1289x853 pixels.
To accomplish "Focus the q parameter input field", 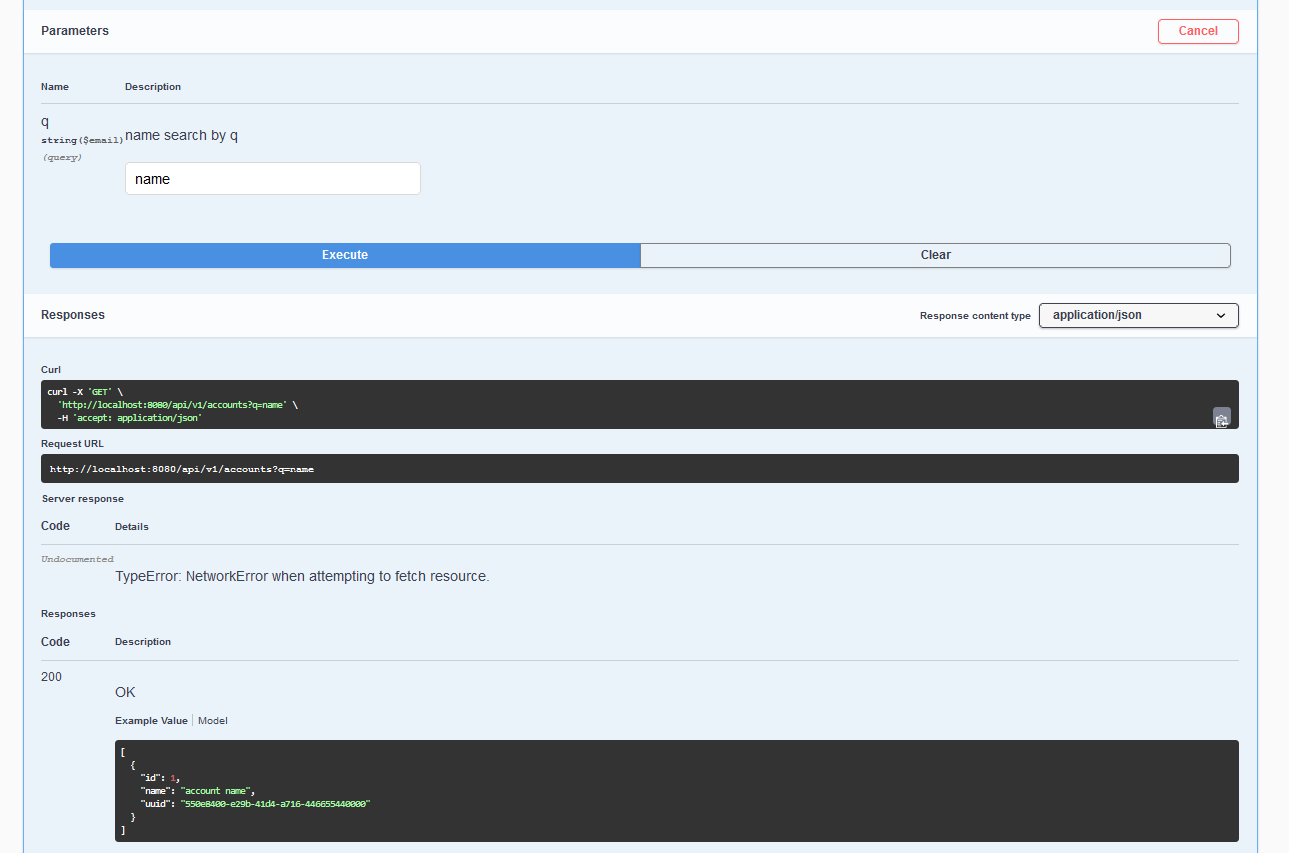I will click(272, 179).
